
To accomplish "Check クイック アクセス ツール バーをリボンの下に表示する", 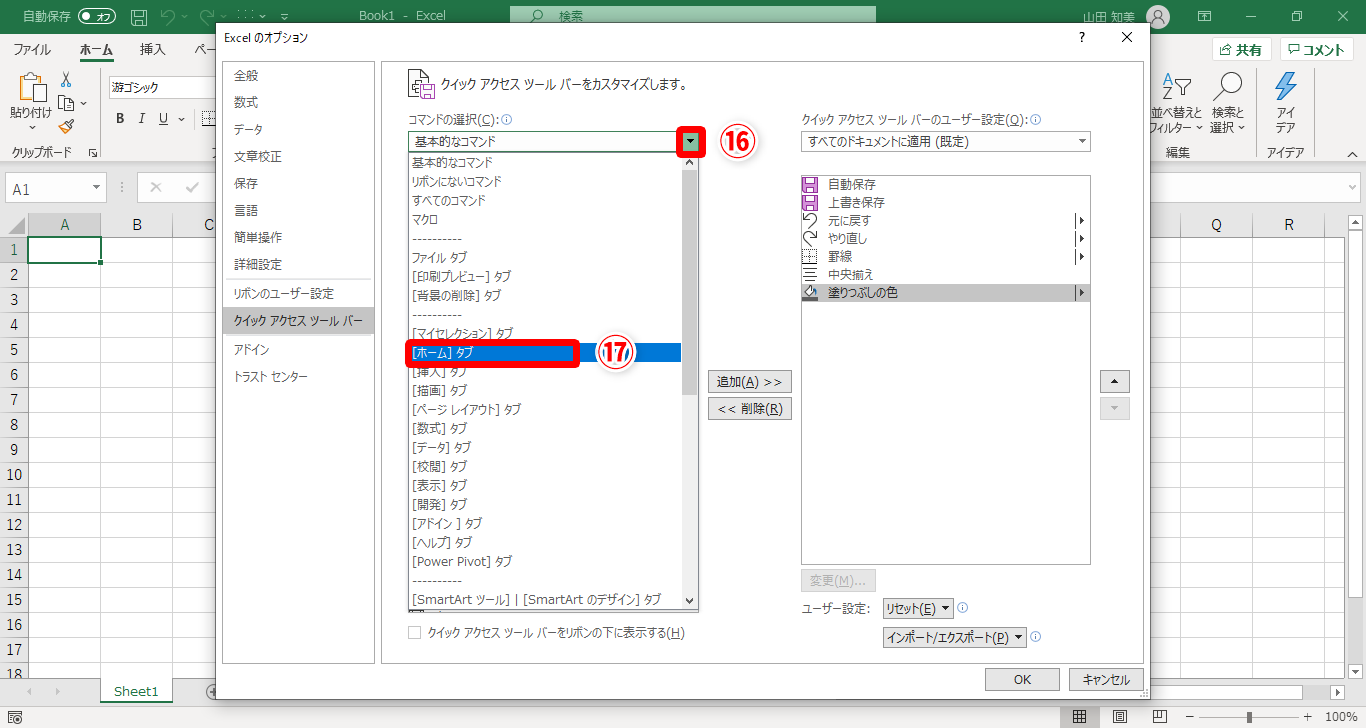I will (415, 633).
